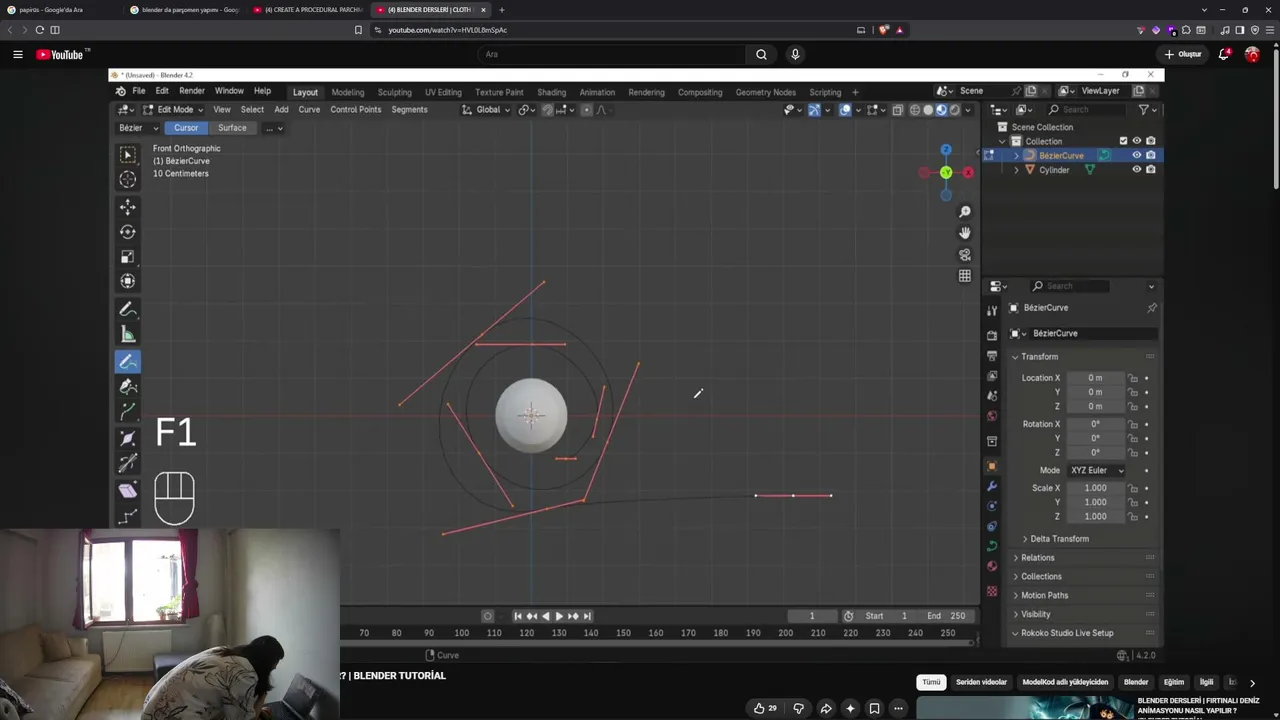Toggle proportional editing in viewport header
1280x720 pixels.
pos(587,110)
